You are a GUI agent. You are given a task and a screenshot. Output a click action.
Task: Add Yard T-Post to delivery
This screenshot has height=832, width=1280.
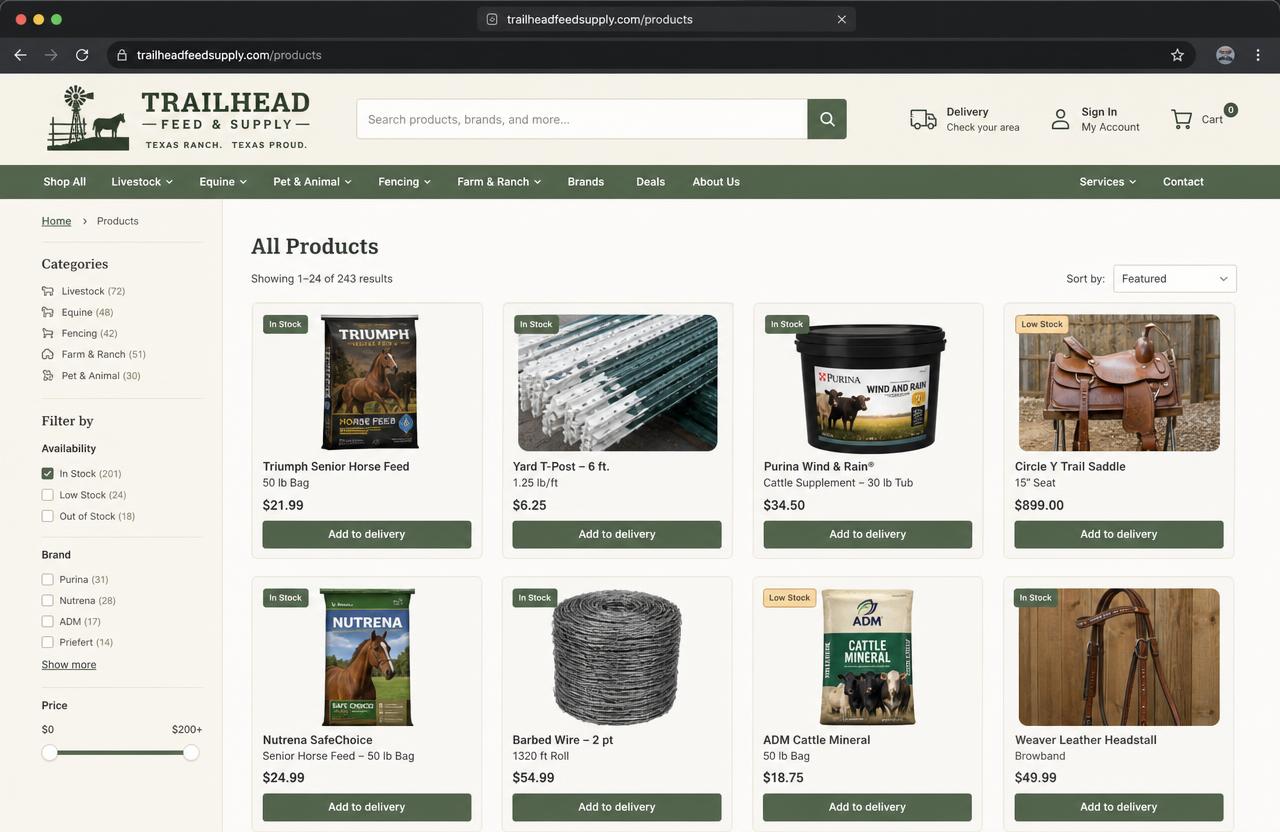tap(617, 534)
